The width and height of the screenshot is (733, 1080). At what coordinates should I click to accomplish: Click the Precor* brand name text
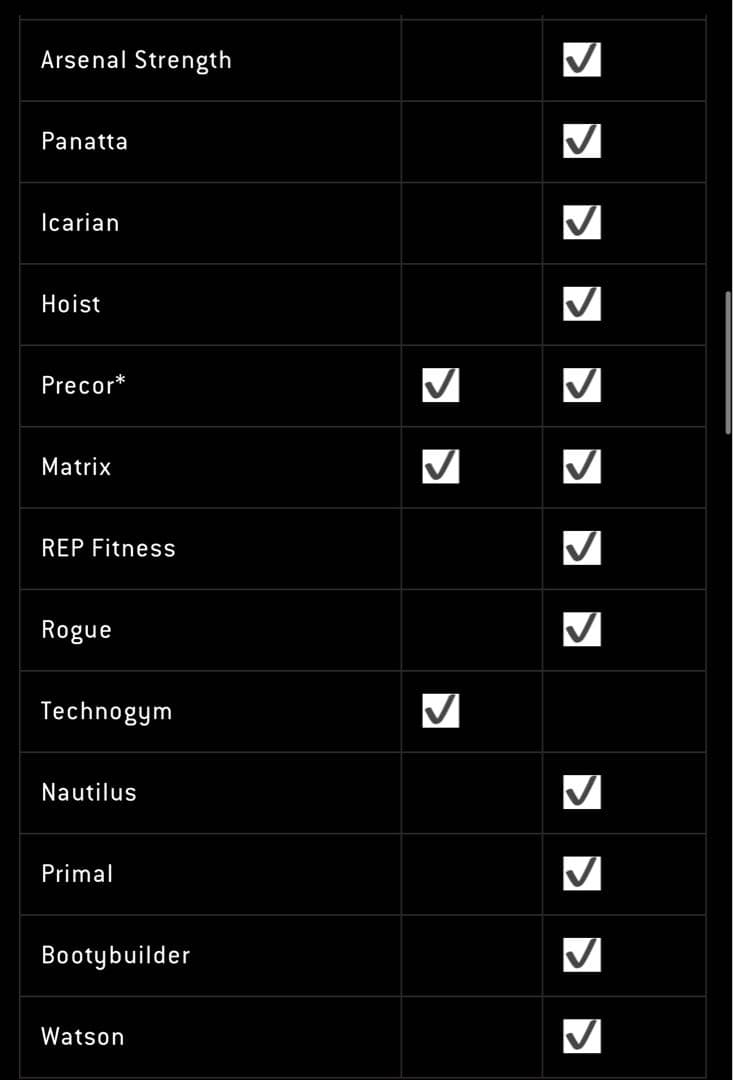tap(83, 385)
